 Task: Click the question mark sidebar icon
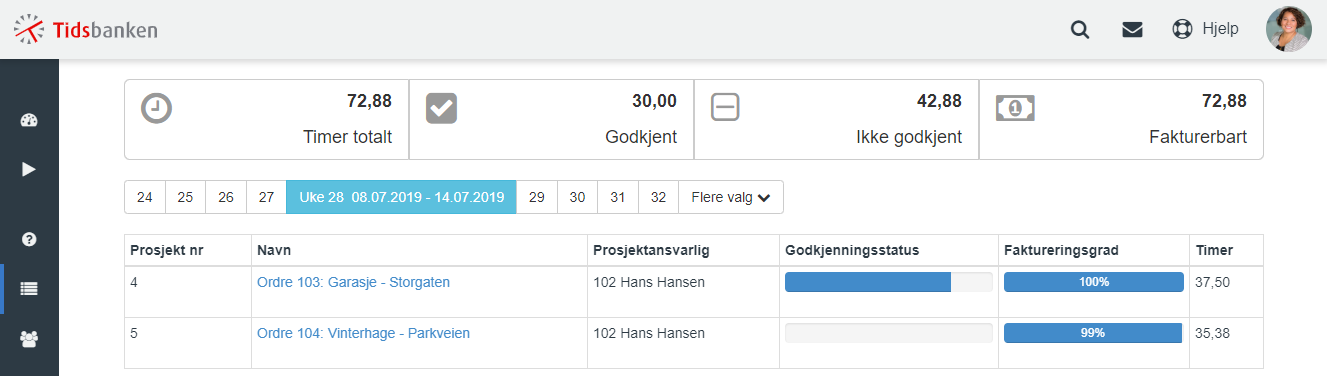(29, 239)
